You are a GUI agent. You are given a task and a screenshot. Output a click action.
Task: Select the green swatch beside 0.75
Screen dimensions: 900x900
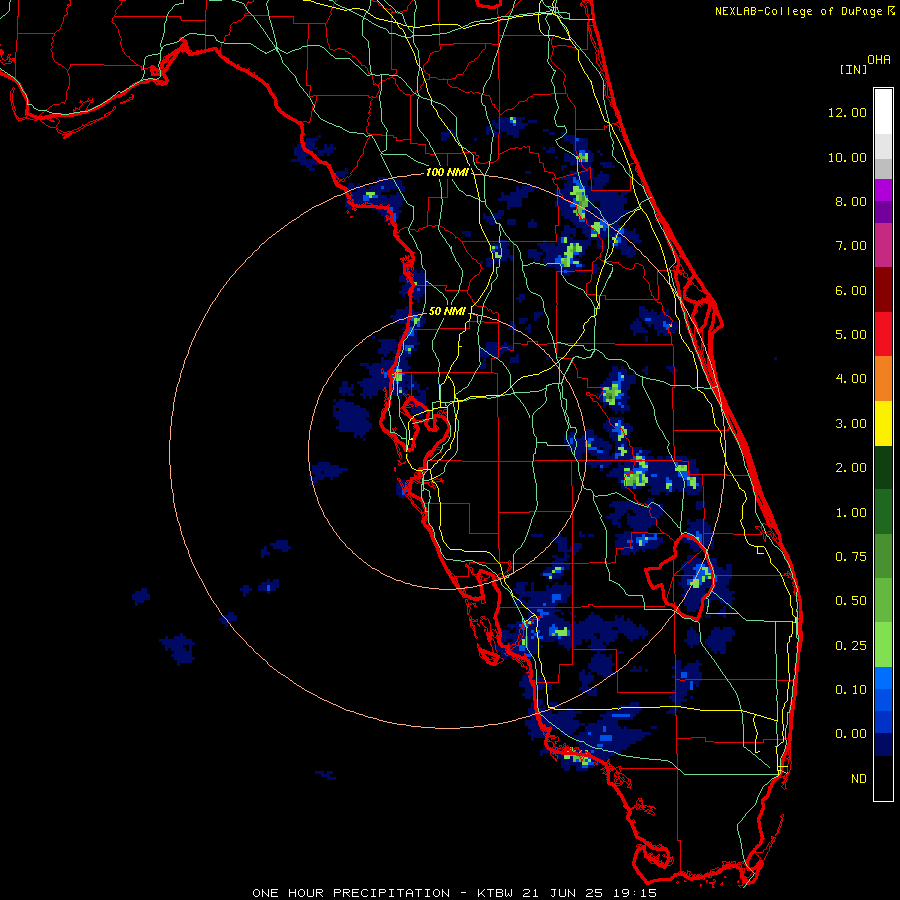[x=883, y=556]
